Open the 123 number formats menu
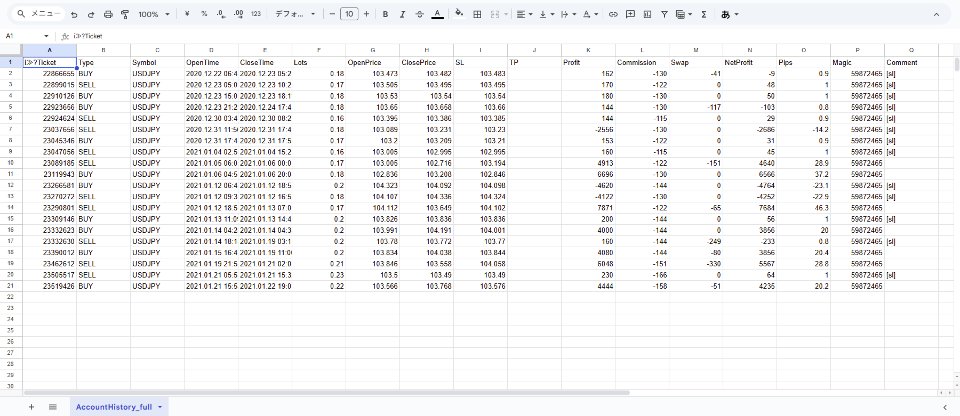960x416 pixels. (x=257, y=14)
